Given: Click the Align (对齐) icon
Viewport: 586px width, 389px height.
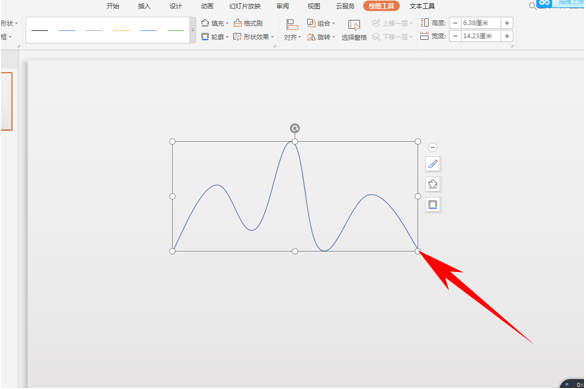Looking at the screenshot, I should pos(292,25).
